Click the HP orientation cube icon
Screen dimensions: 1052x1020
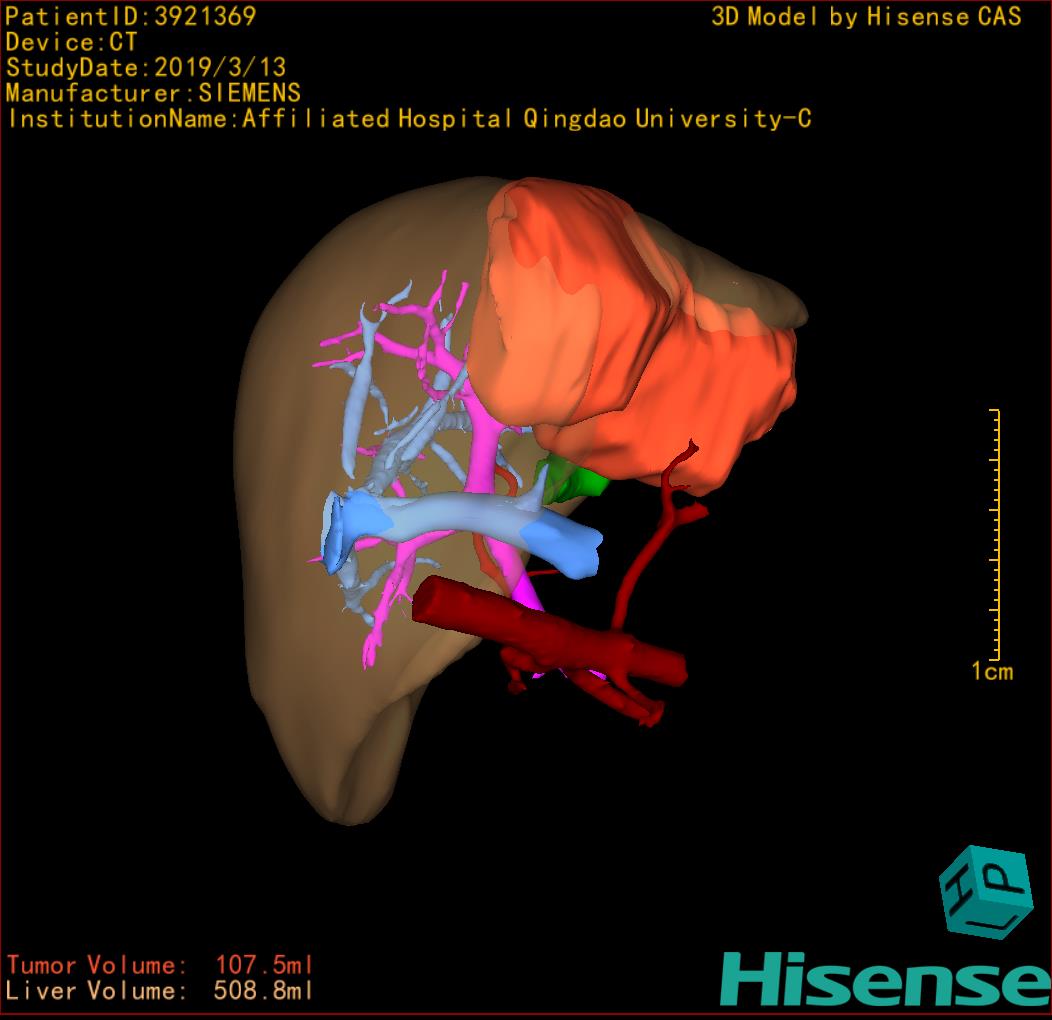point(985,891)
